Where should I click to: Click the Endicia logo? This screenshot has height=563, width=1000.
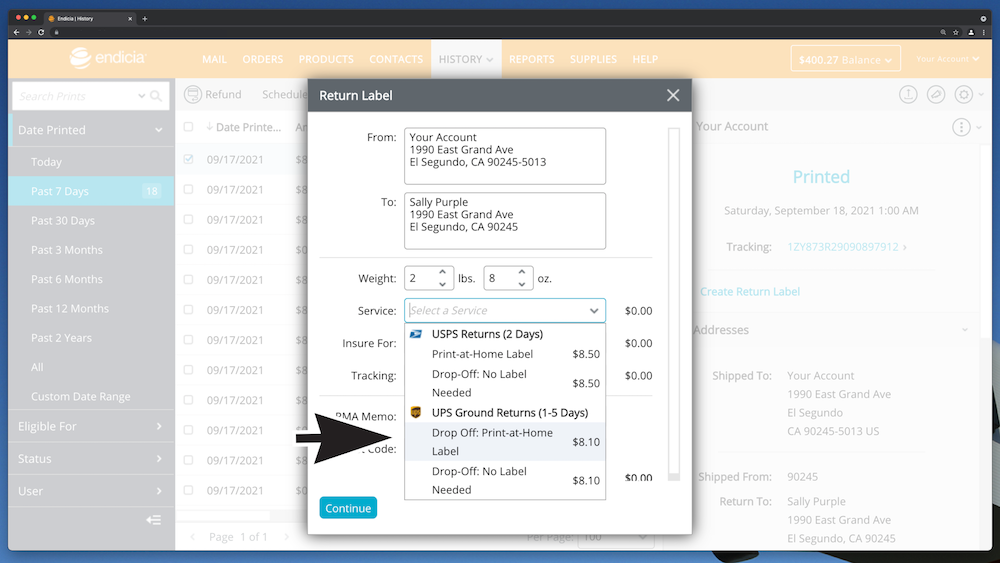coord(108,59)
